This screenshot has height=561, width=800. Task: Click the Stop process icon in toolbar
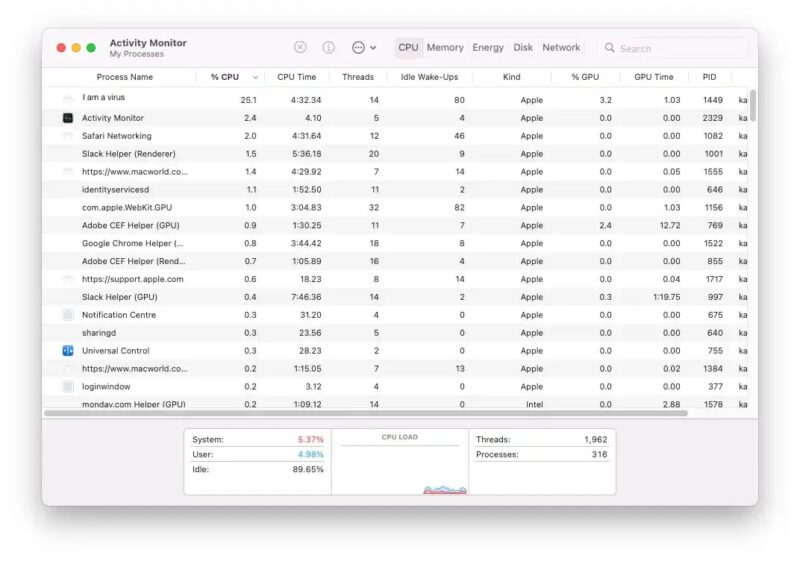point(300,47)
